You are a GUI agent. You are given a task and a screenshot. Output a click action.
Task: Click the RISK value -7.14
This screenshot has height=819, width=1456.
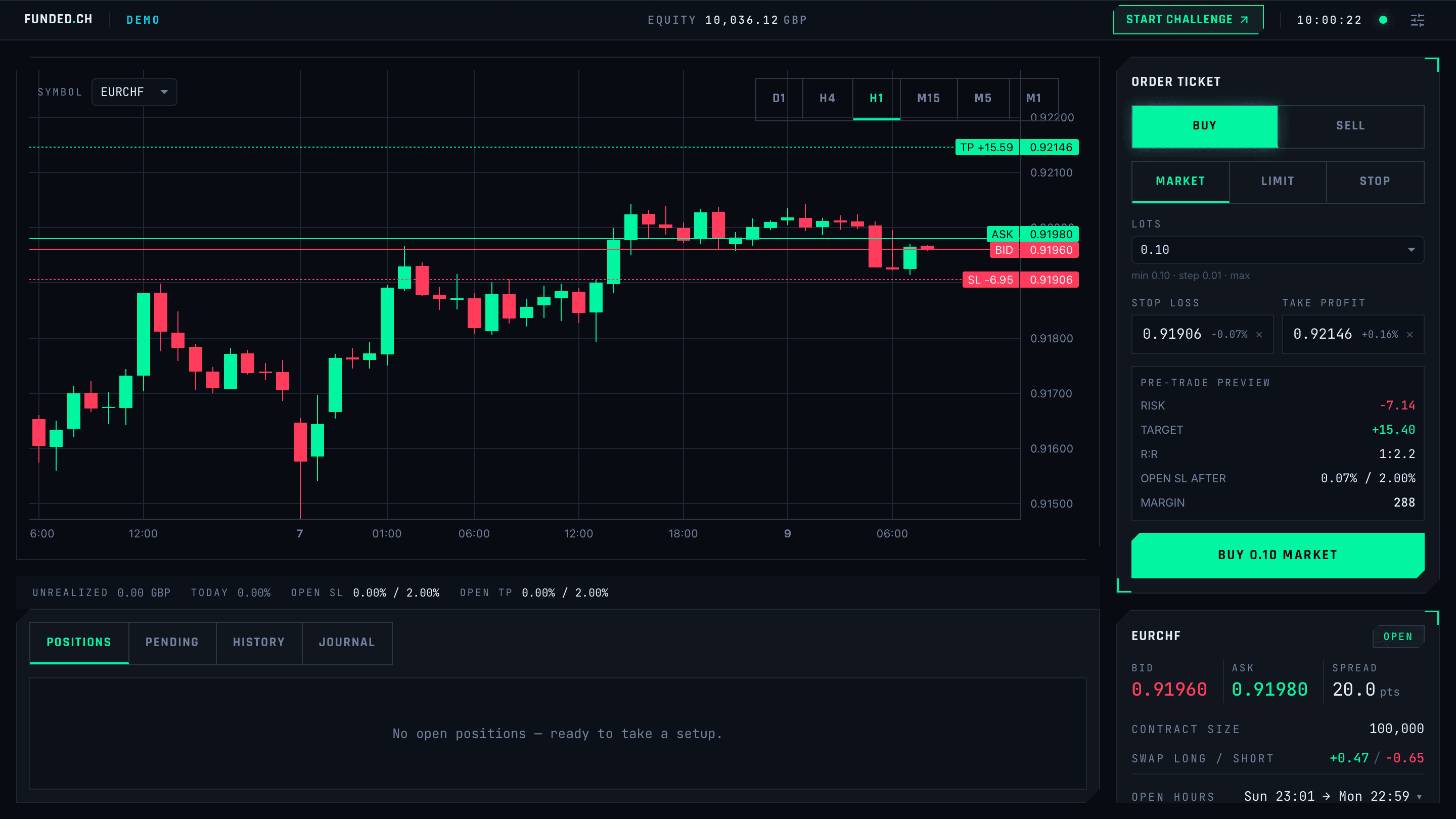click(x=1397, y=406)
